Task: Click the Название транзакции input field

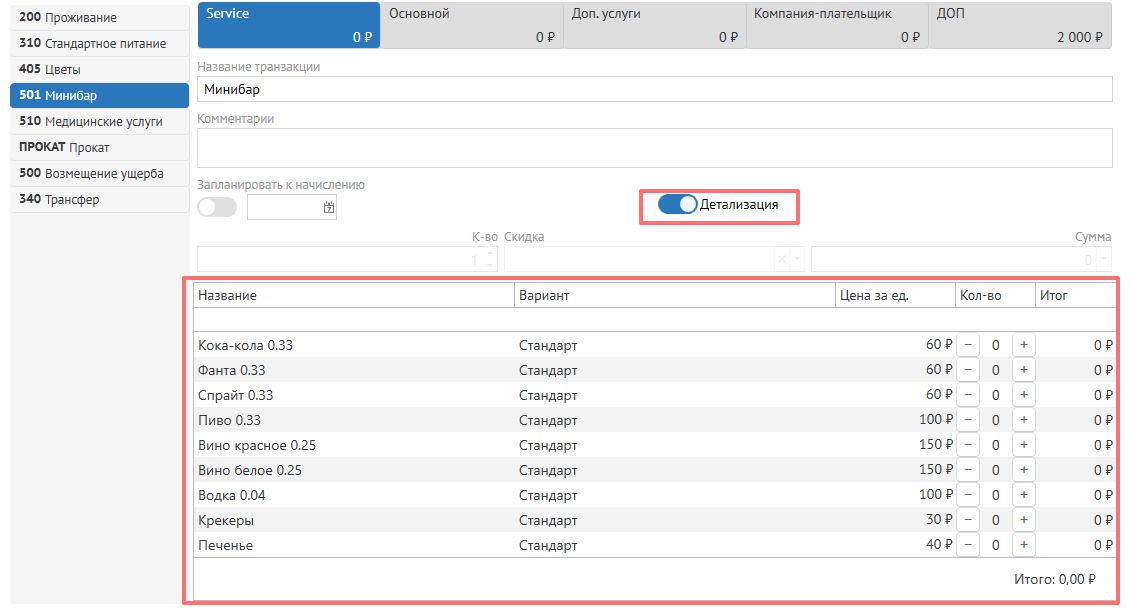Action: tap(654, 89)
